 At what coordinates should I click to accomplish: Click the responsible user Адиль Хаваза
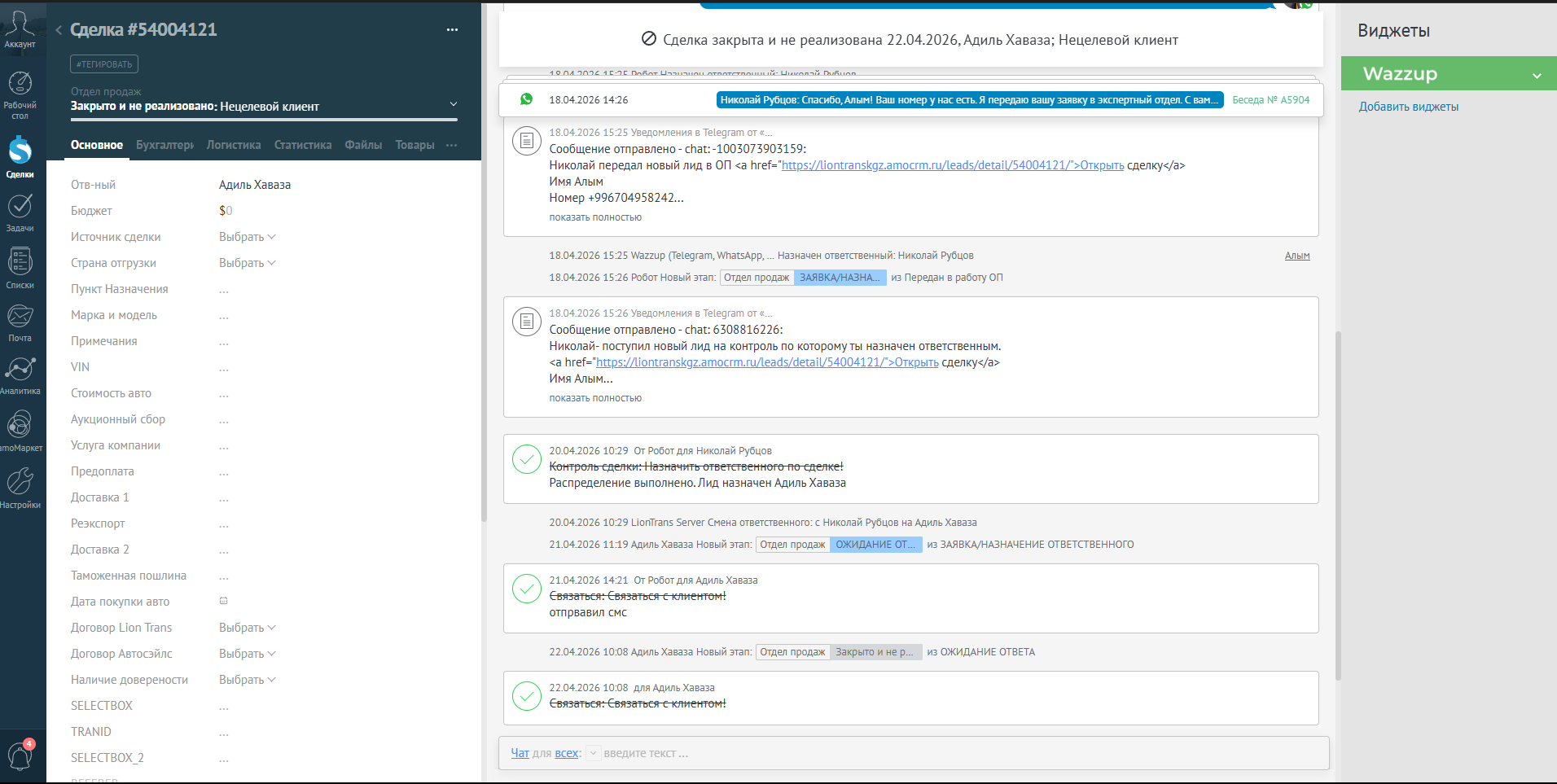(x=255, y=185)
